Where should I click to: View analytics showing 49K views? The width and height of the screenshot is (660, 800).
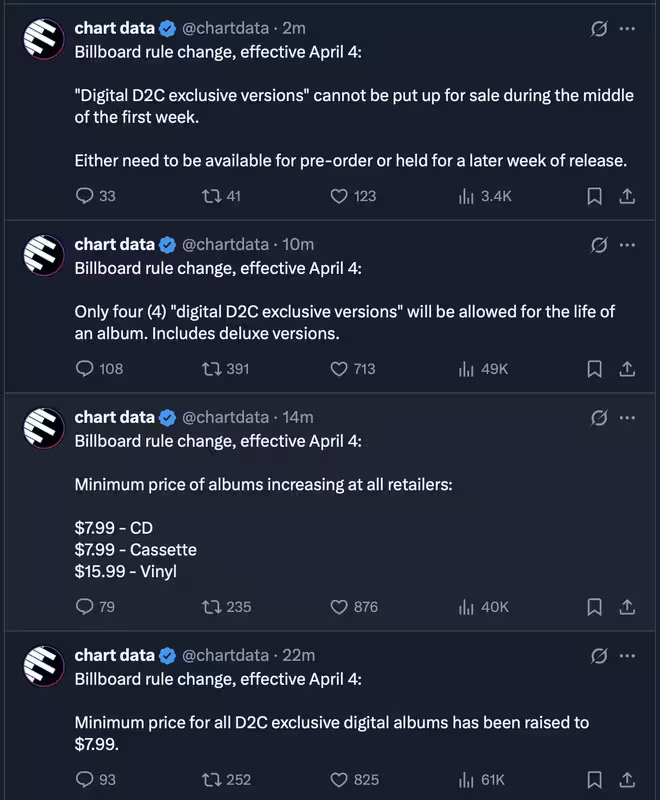tap(483, 369)
